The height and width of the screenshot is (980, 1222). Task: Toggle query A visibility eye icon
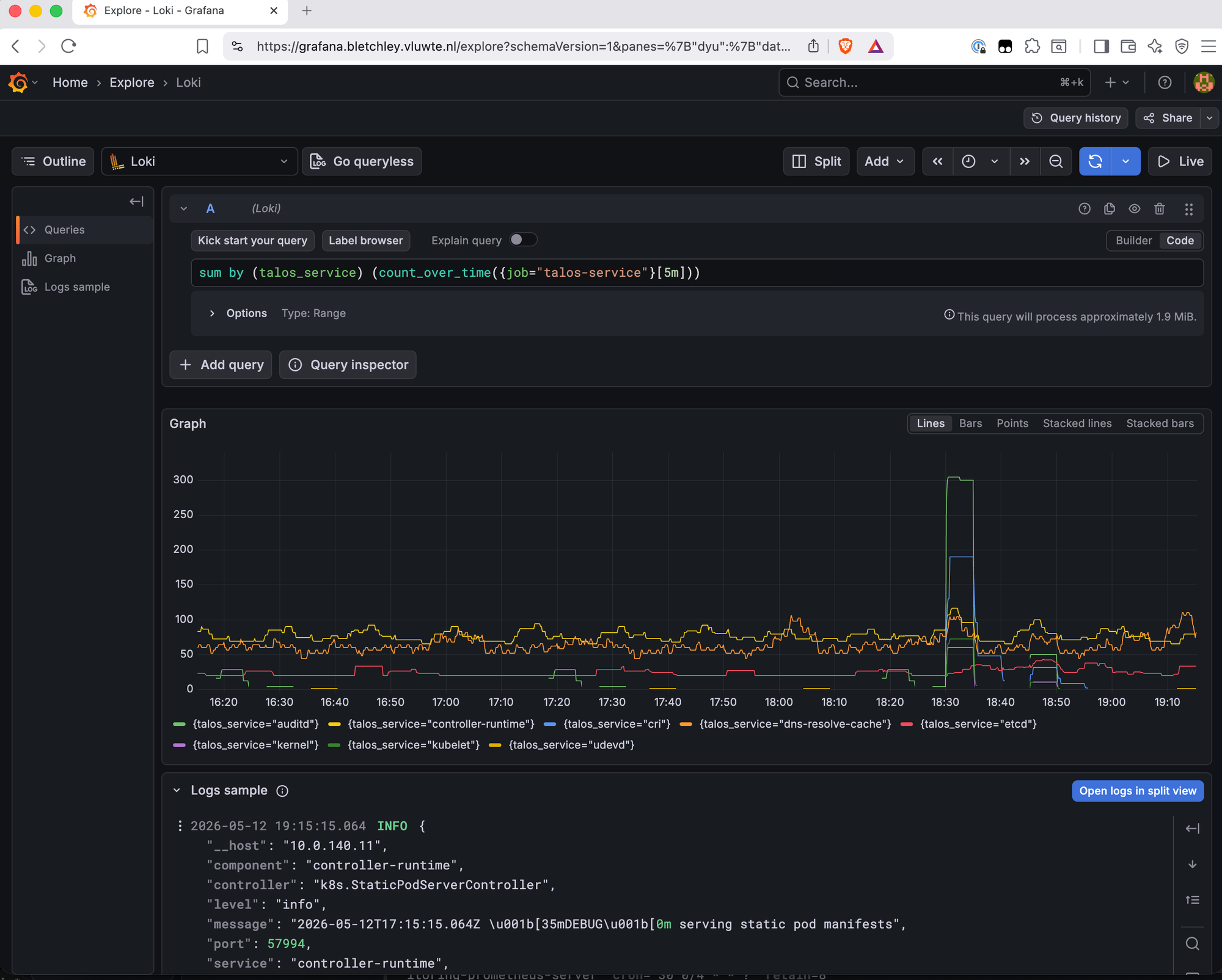point(1135,209)
